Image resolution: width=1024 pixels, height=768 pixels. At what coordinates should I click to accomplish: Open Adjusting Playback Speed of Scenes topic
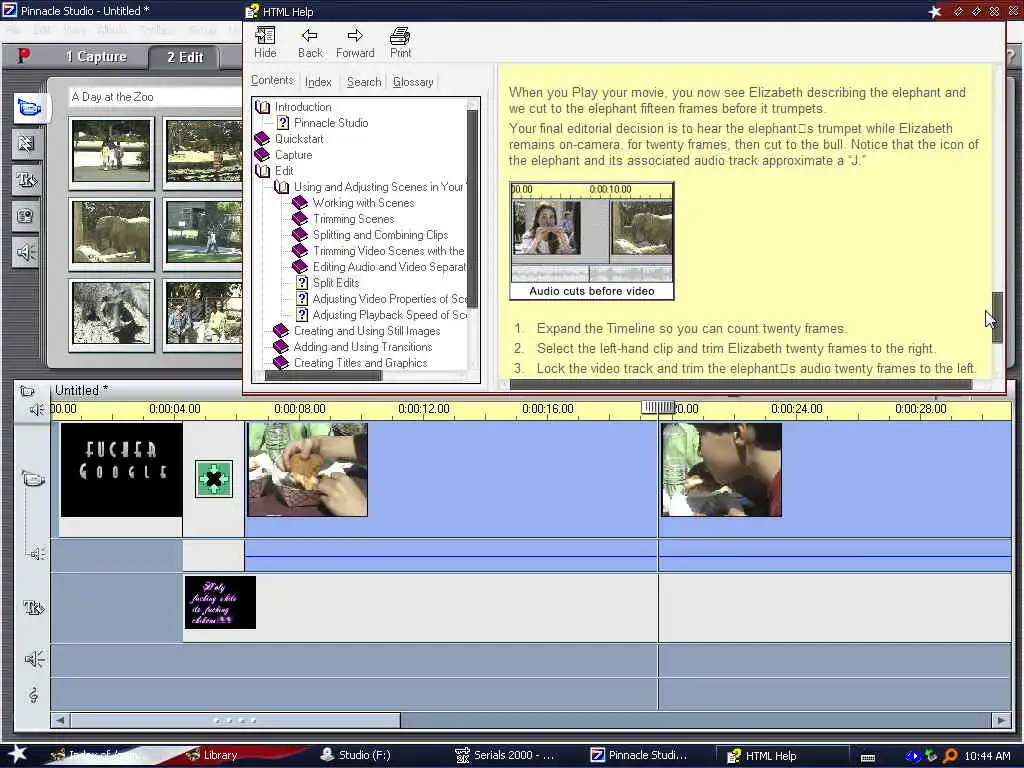(390, 315)
